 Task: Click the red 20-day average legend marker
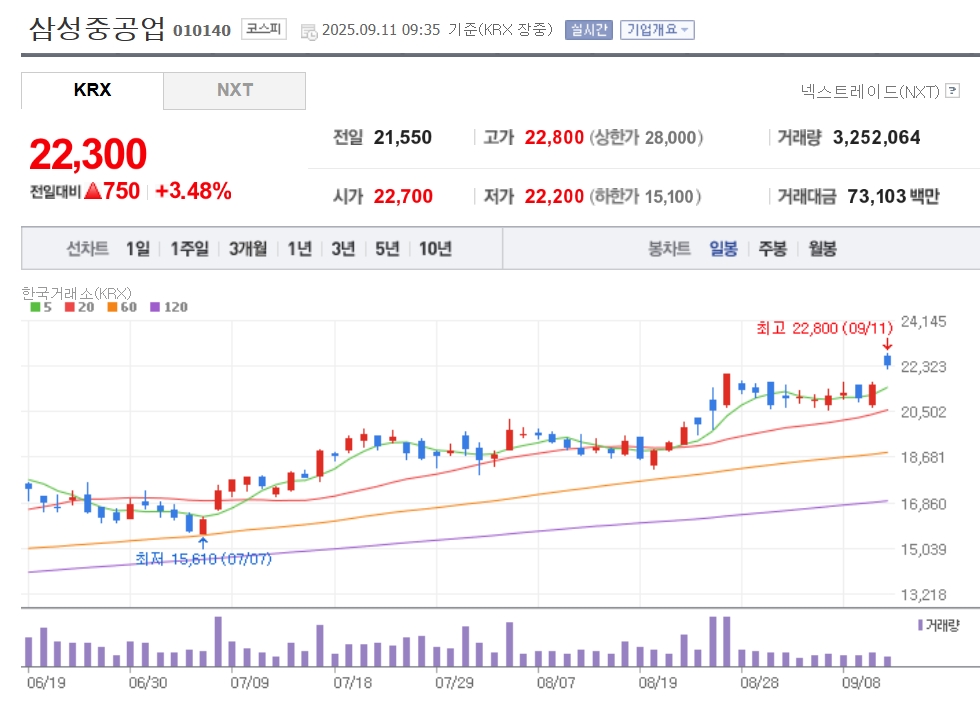[x=69, y=307]
